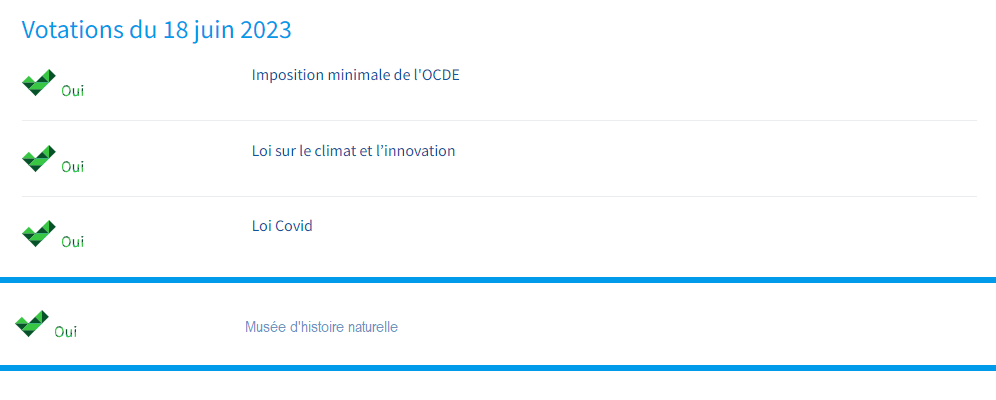Open the 'Musée d'histoire naturelle' link
Image resolution: width=996 pixels, height=400 pixels.
coord(321,328)
